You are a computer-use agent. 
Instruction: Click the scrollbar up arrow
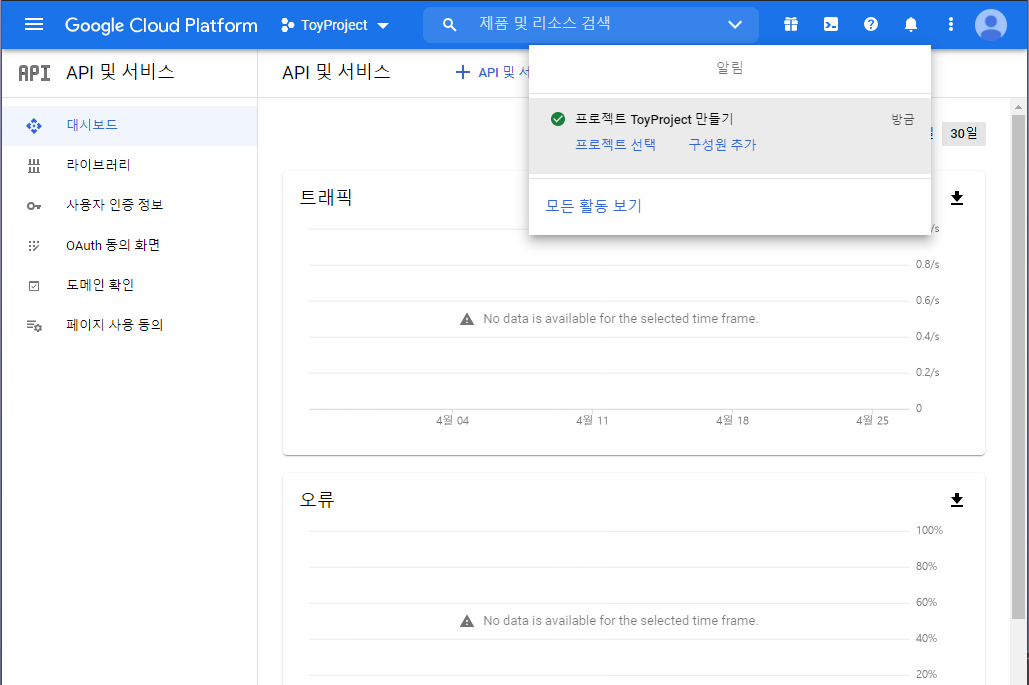pyautogui.click(x=1018, y=106)
